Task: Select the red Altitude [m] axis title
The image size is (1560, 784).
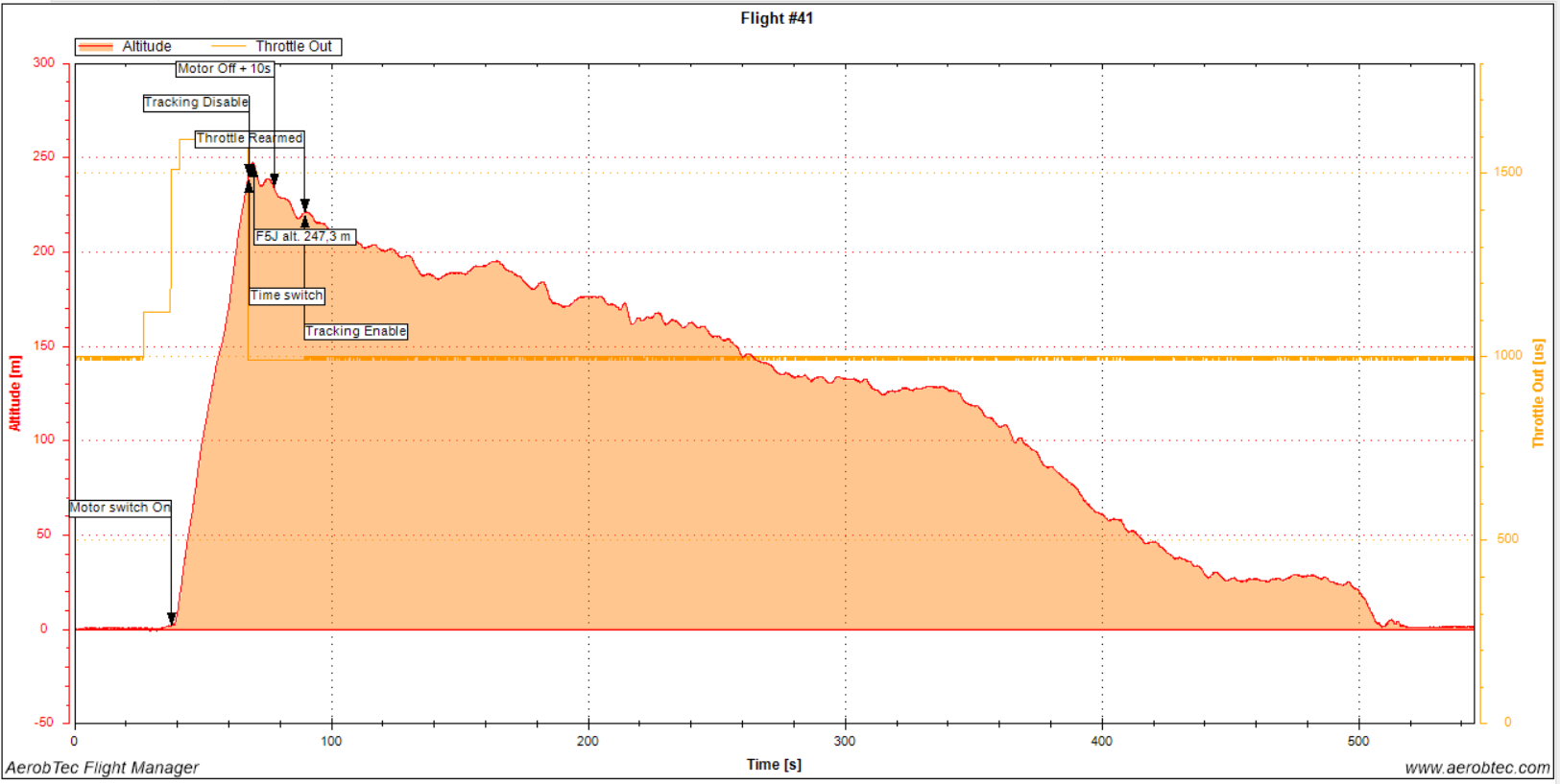Action: (x=14, y=393)
